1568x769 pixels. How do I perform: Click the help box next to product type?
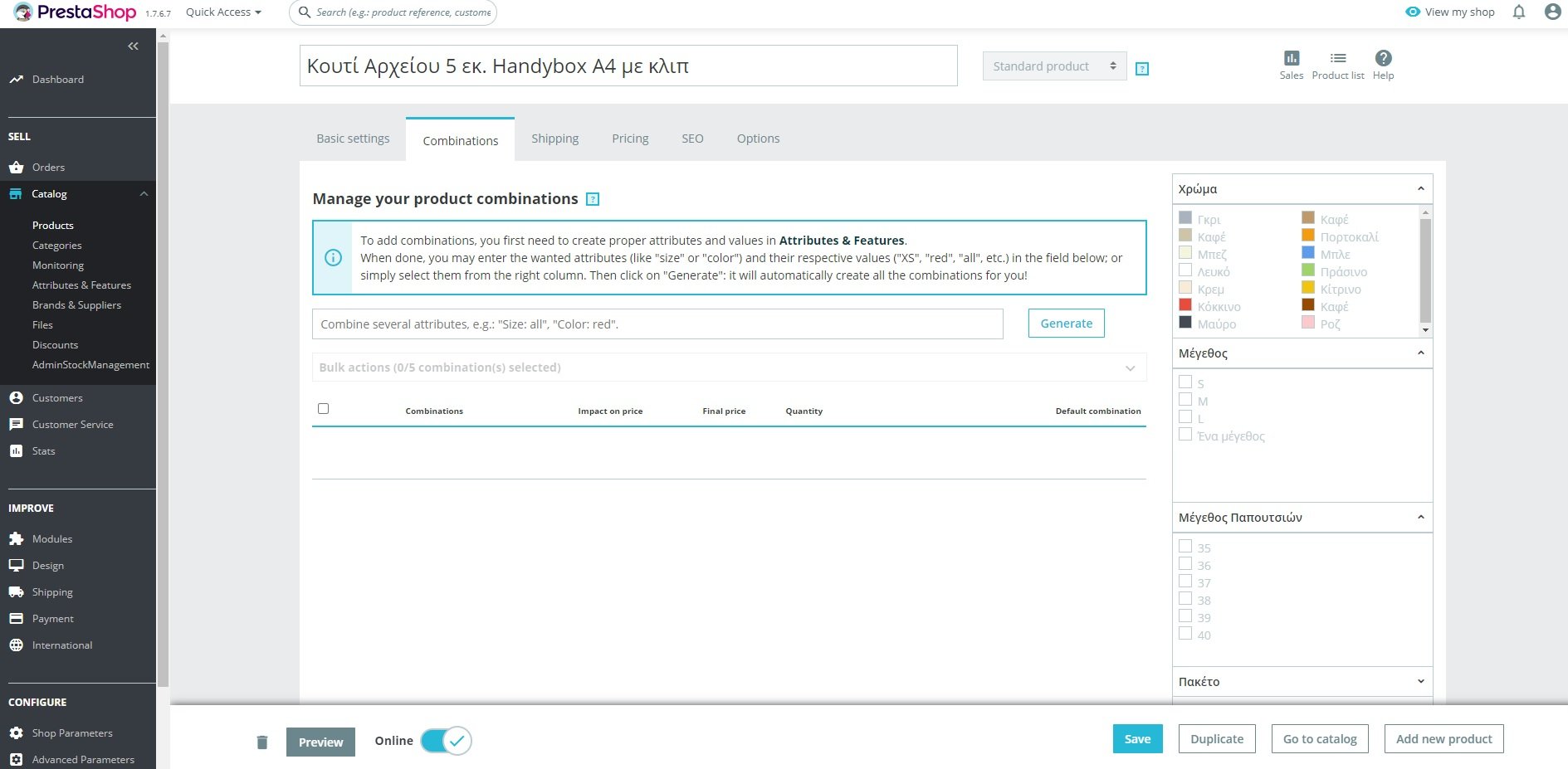[x=1142, y=69]
